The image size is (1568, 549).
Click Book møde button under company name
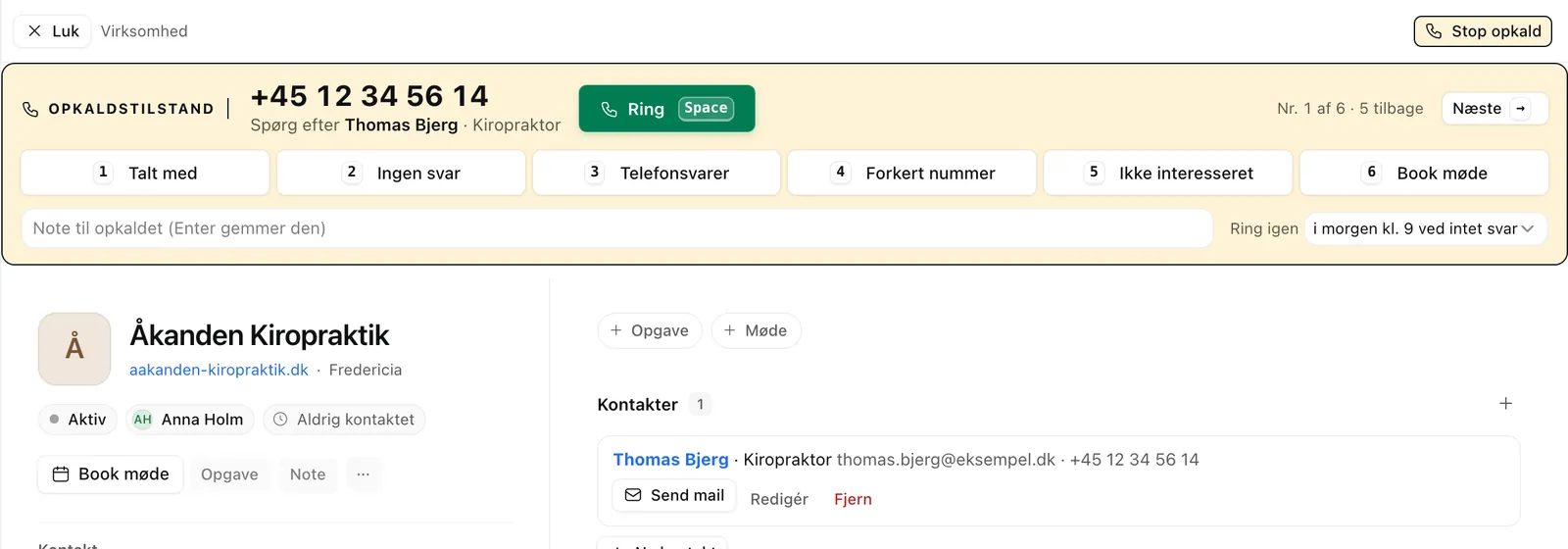coord(111,474)
